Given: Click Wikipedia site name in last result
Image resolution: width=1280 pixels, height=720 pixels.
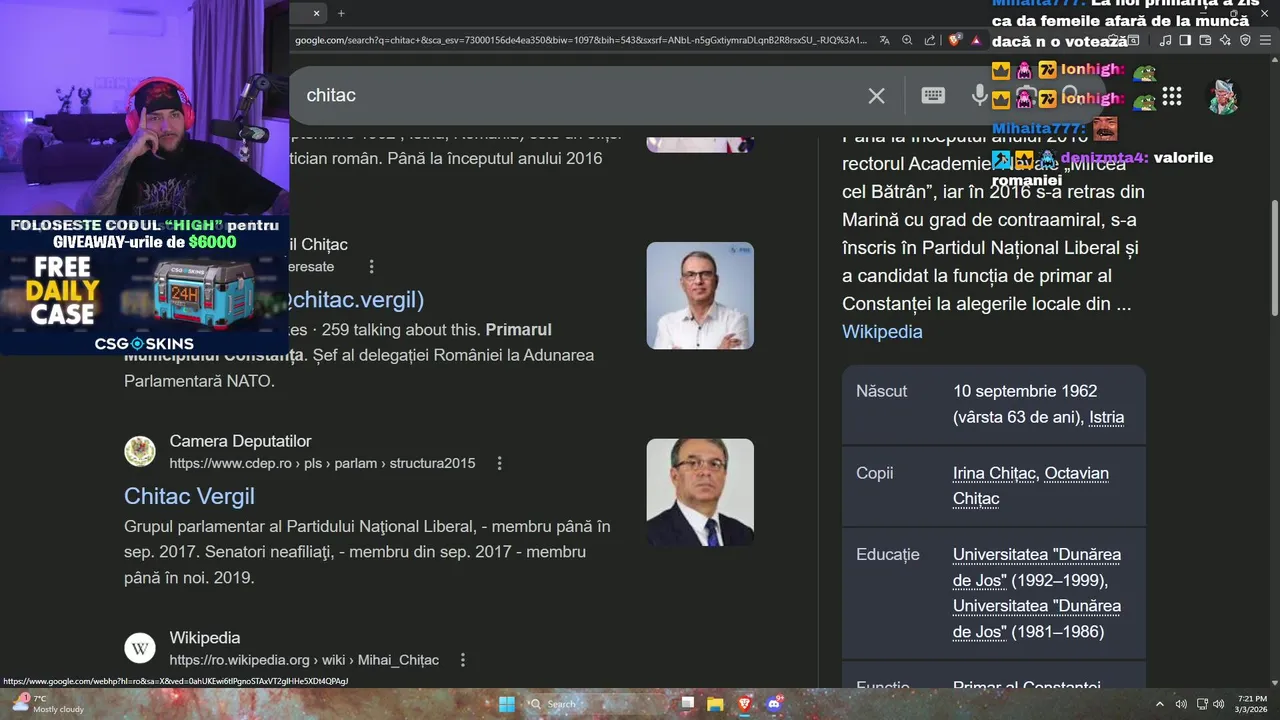Looking at the screenshot, I should [x=205, y=638].
